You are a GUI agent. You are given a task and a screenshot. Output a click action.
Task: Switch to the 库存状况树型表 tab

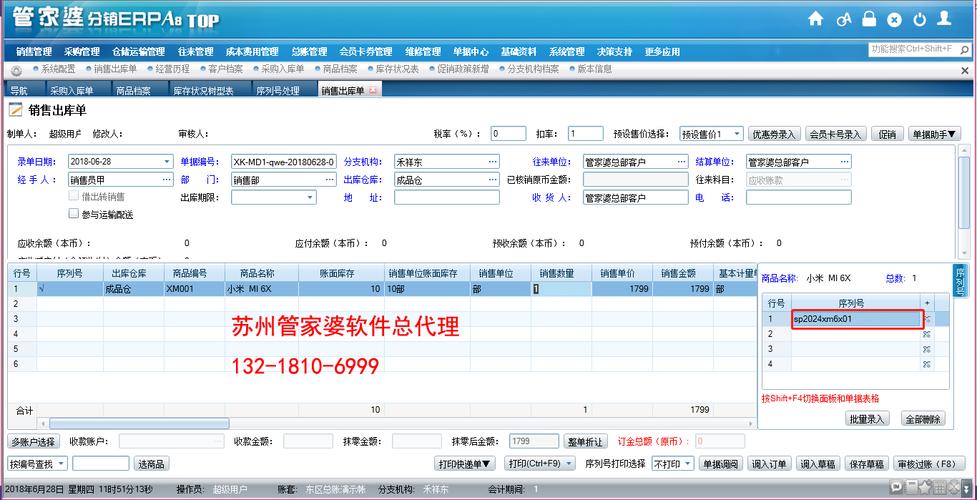[x=203, y=90]
